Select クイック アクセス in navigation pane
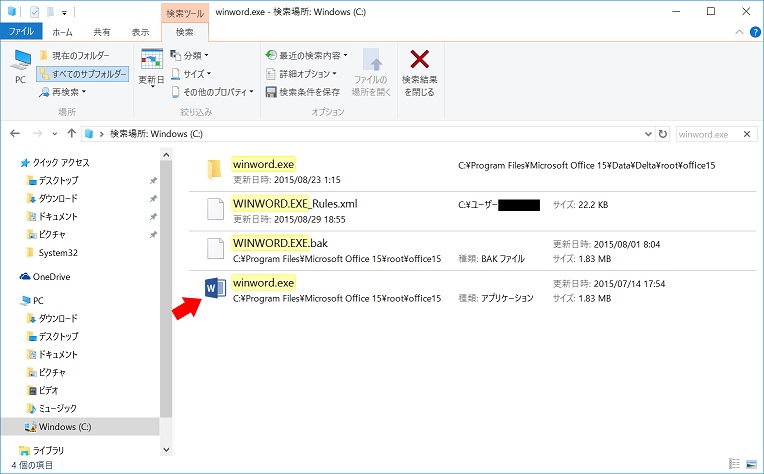Screen dimensions: 764x474 point(55,163)
